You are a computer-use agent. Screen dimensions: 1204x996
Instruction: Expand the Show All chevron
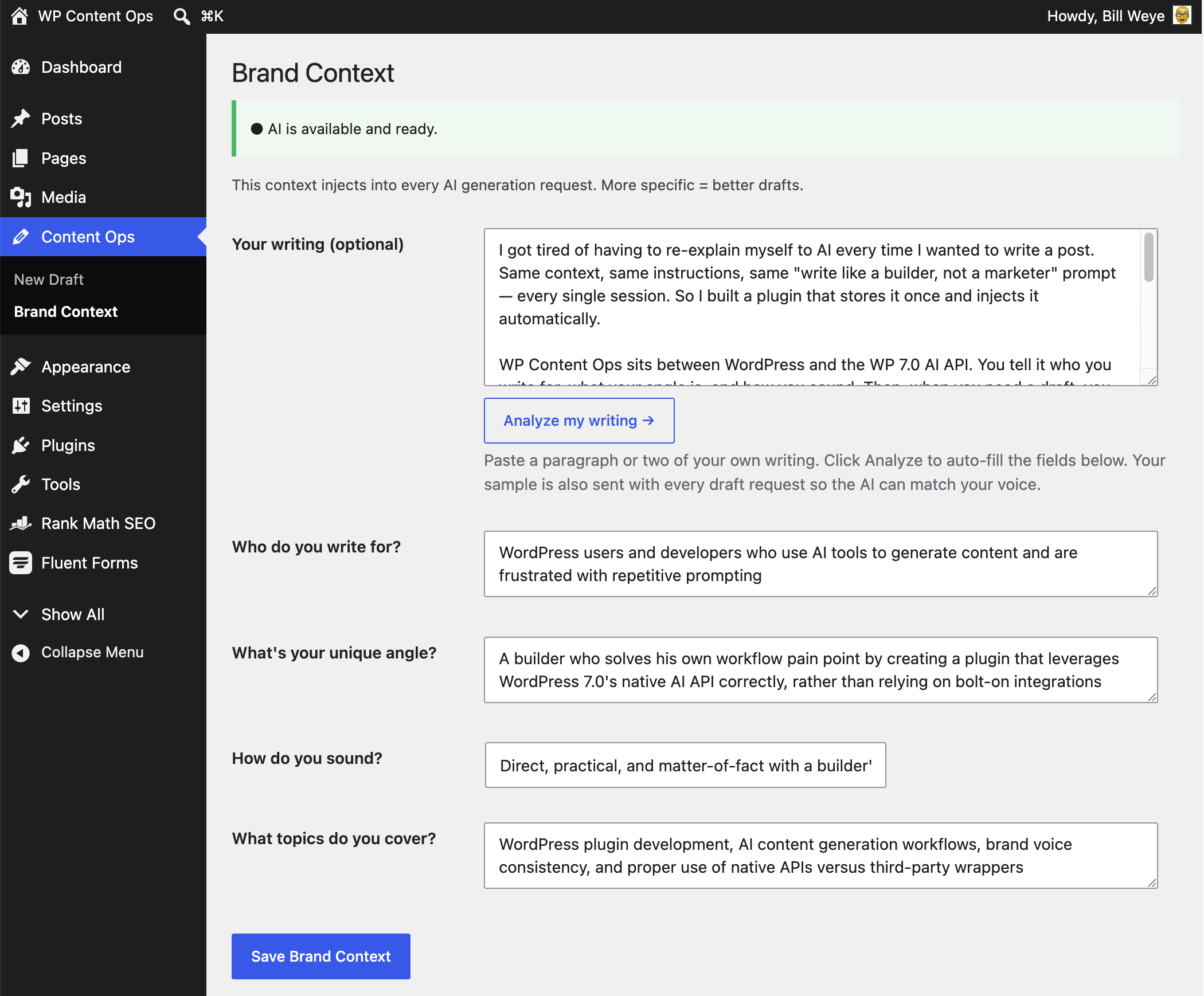click(x=21, y=614)
